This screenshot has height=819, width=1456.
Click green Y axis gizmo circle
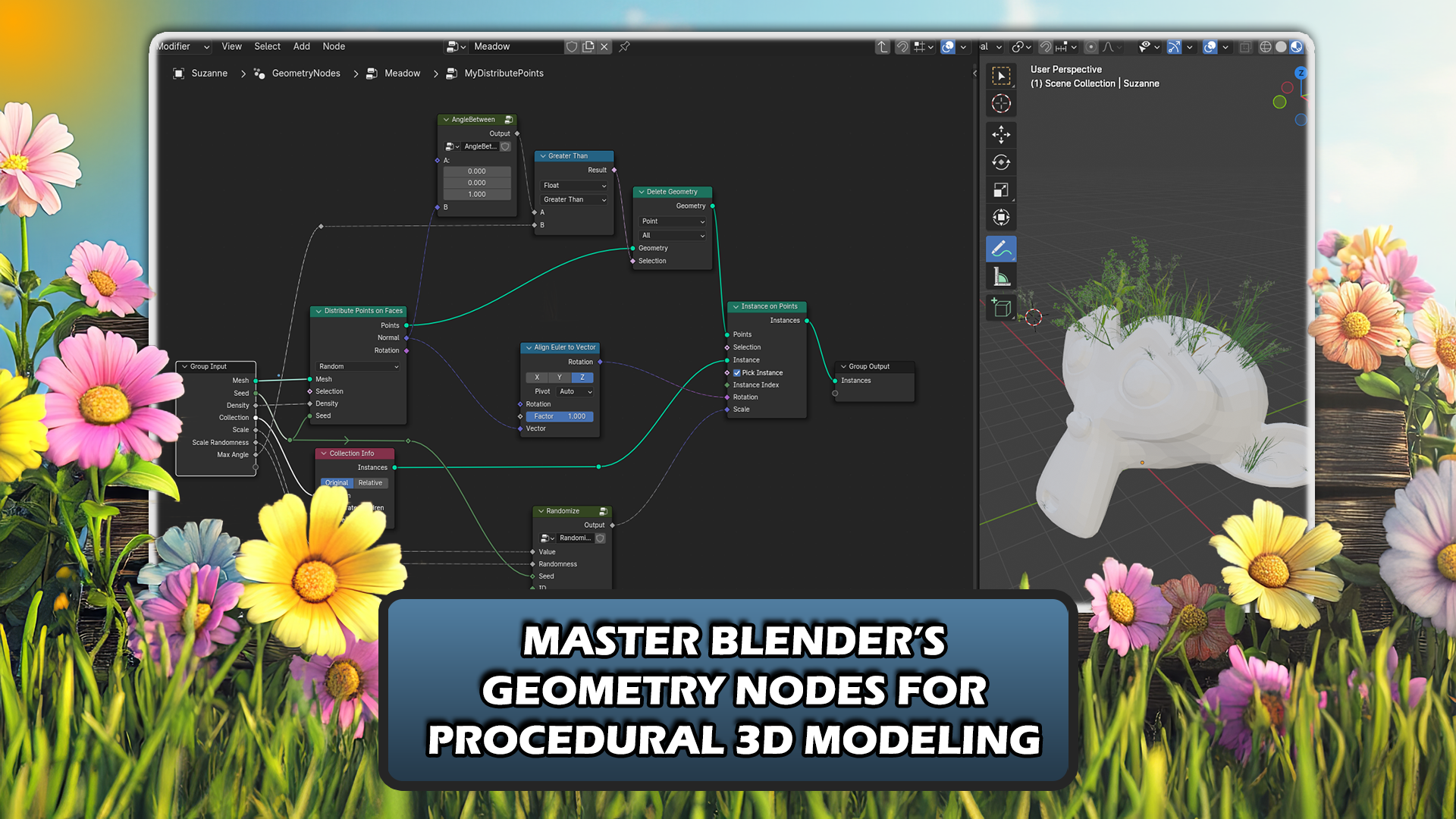click(1279, 102)
